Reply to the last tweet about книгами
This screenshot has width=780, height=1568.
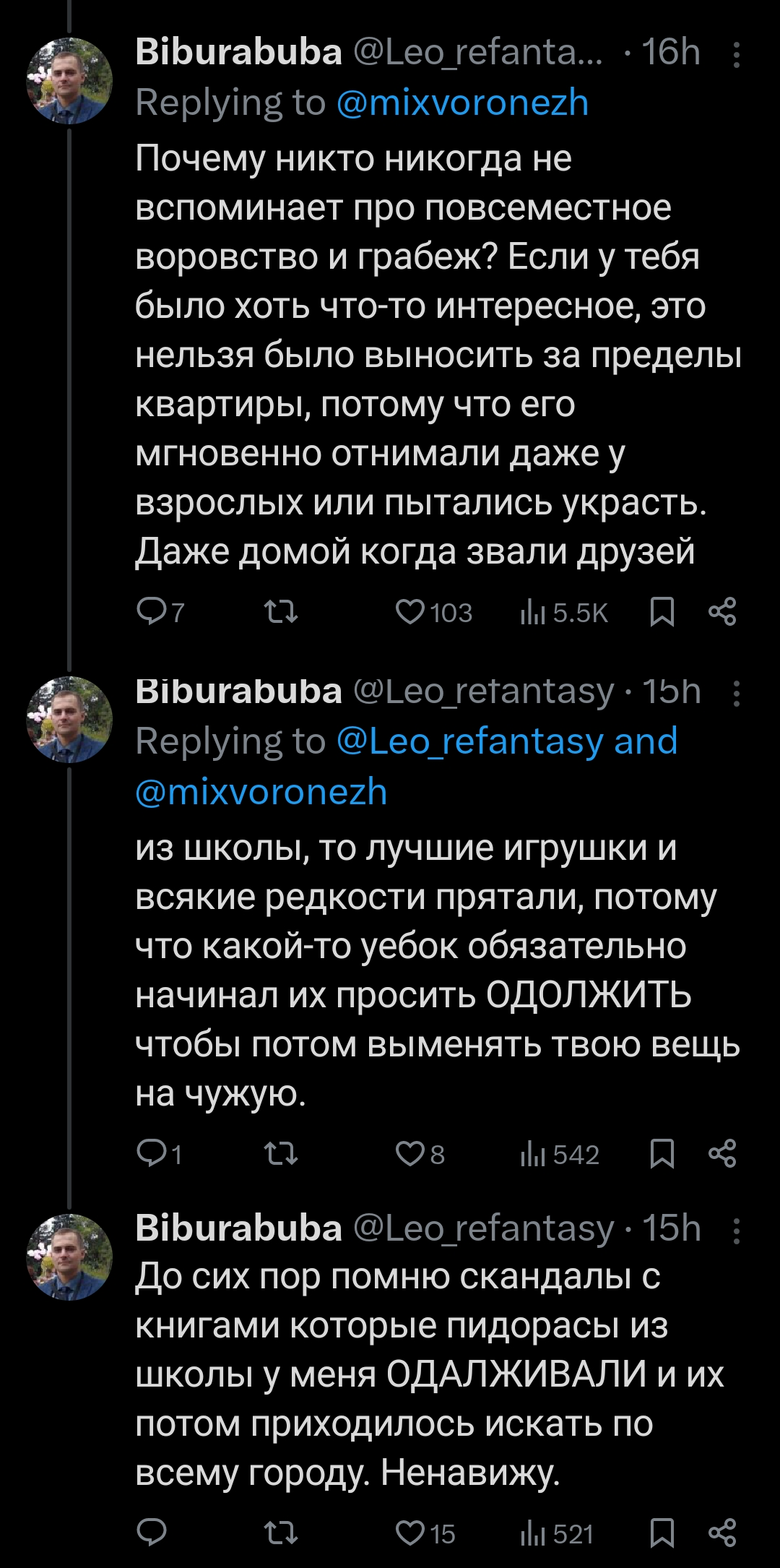152,1533
